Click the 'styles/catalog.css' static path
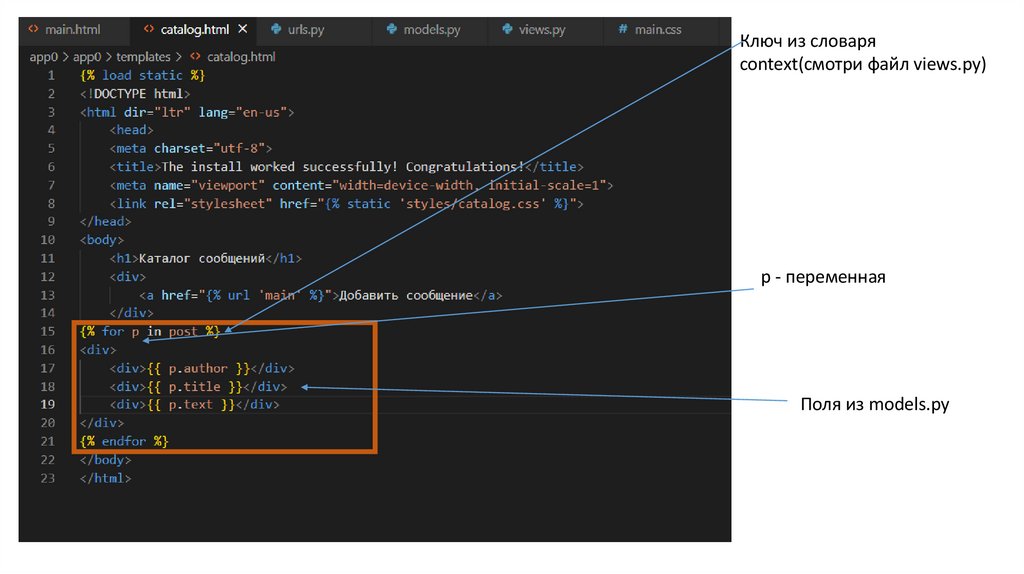 point(473,204)
